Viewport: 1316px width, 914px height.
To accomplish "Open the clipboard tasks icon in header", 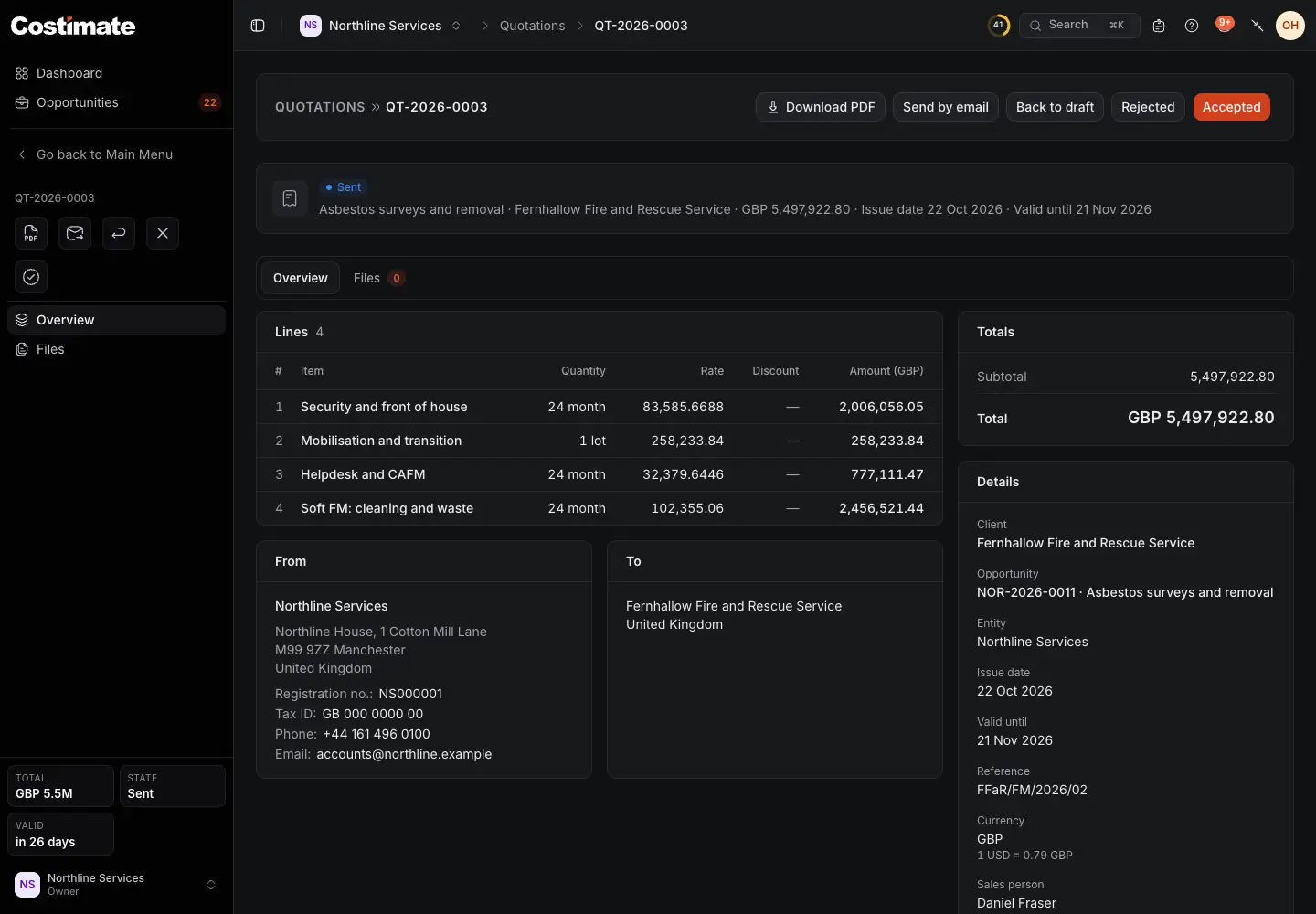I will pos(1159,26).
